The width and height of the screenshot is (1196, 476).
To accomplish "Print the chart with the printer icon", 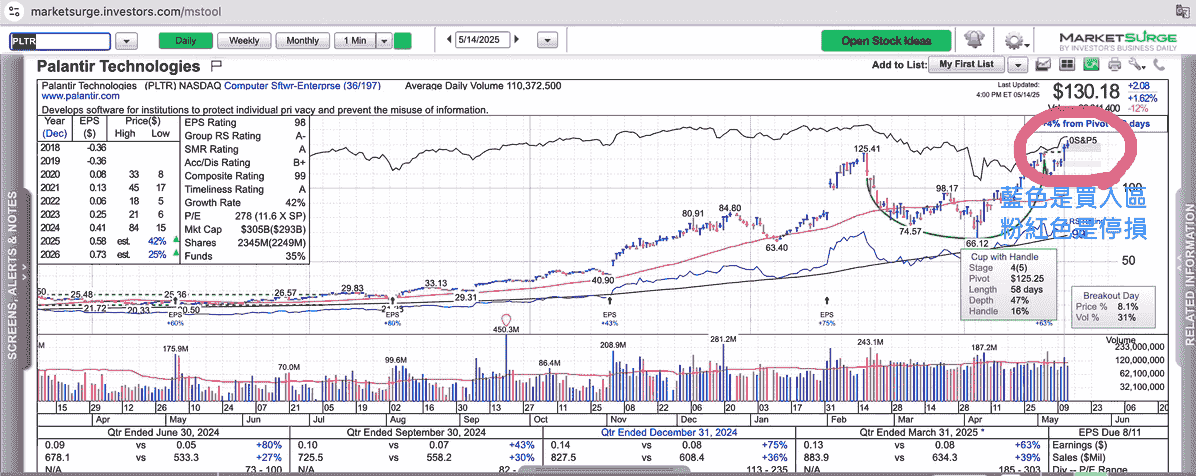I will click(x=1114, y=65).
